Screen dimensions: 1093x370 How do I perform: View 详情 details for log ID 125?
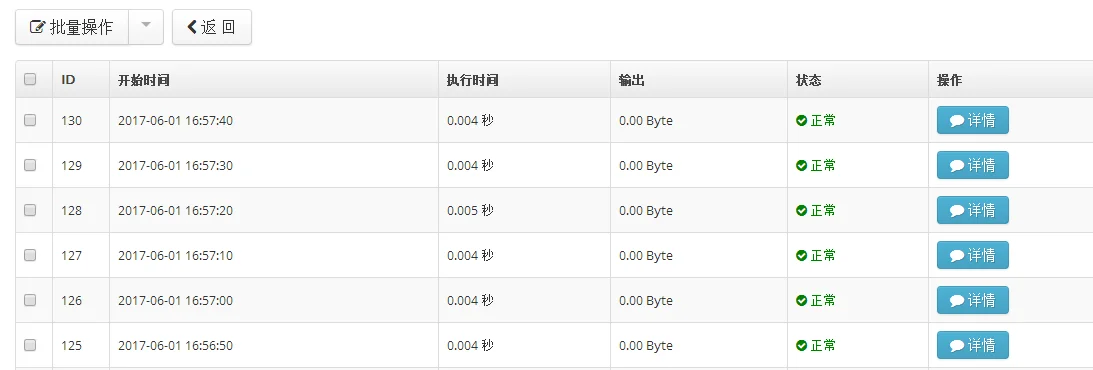972,345
